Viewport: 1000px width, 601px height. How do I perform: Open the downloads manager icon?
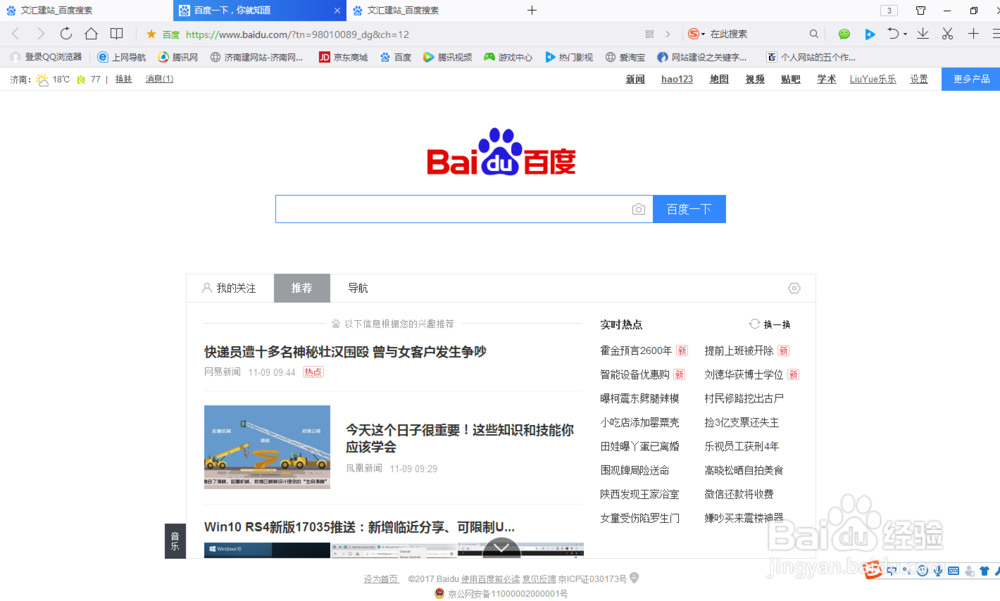[923, 34]
